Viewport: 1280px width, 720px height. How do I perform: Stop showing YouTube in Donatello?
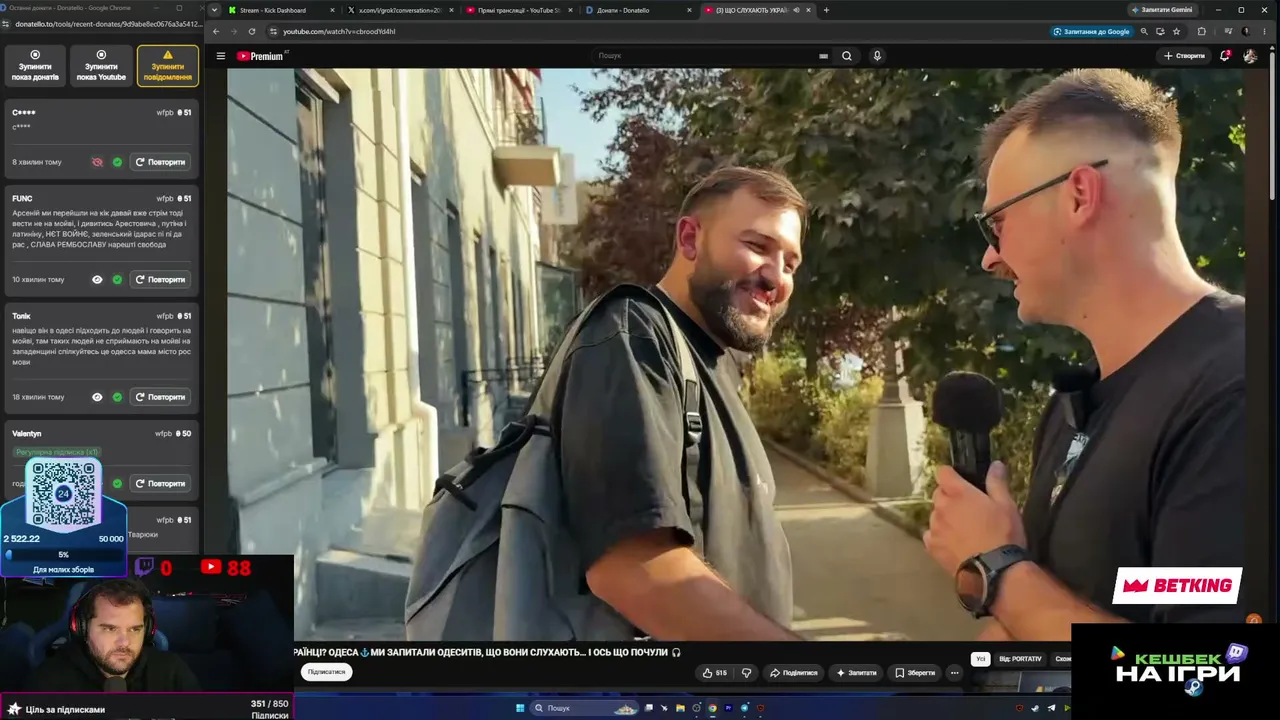[101, 66]
